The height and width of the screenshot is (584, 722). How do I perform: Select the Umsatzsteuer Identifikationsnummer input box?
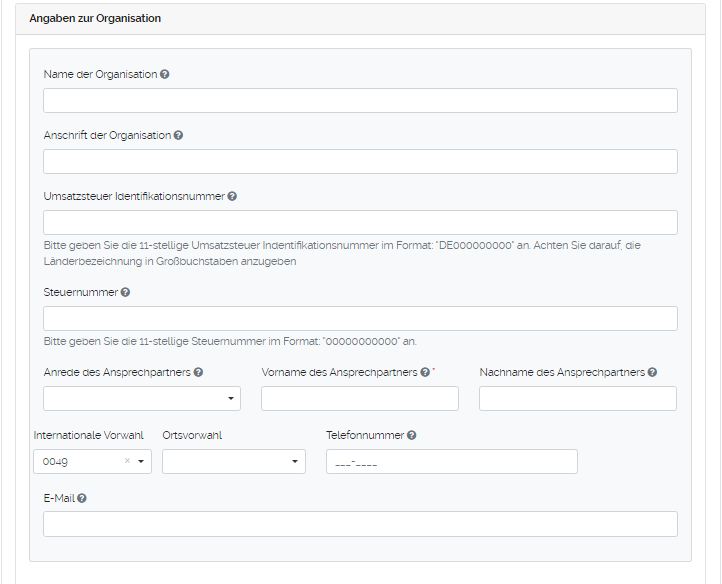tap(360, 223)
